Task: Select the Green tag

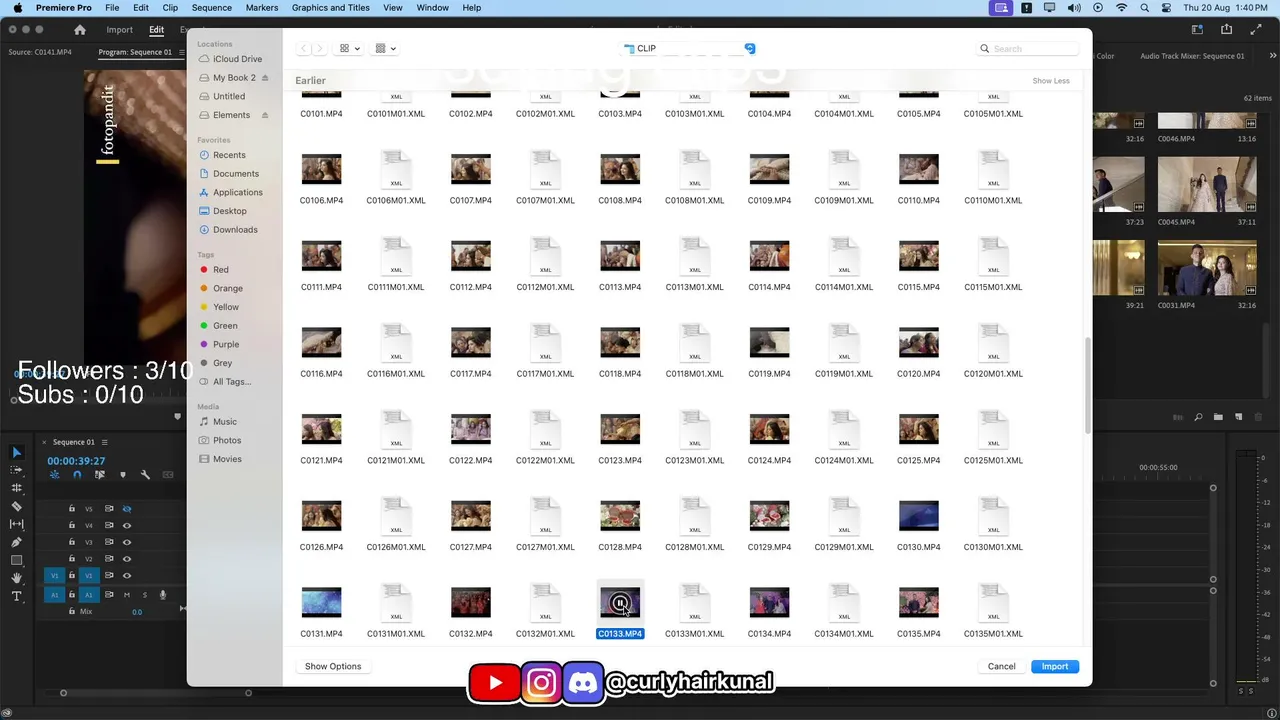Action: coord(225,326)
